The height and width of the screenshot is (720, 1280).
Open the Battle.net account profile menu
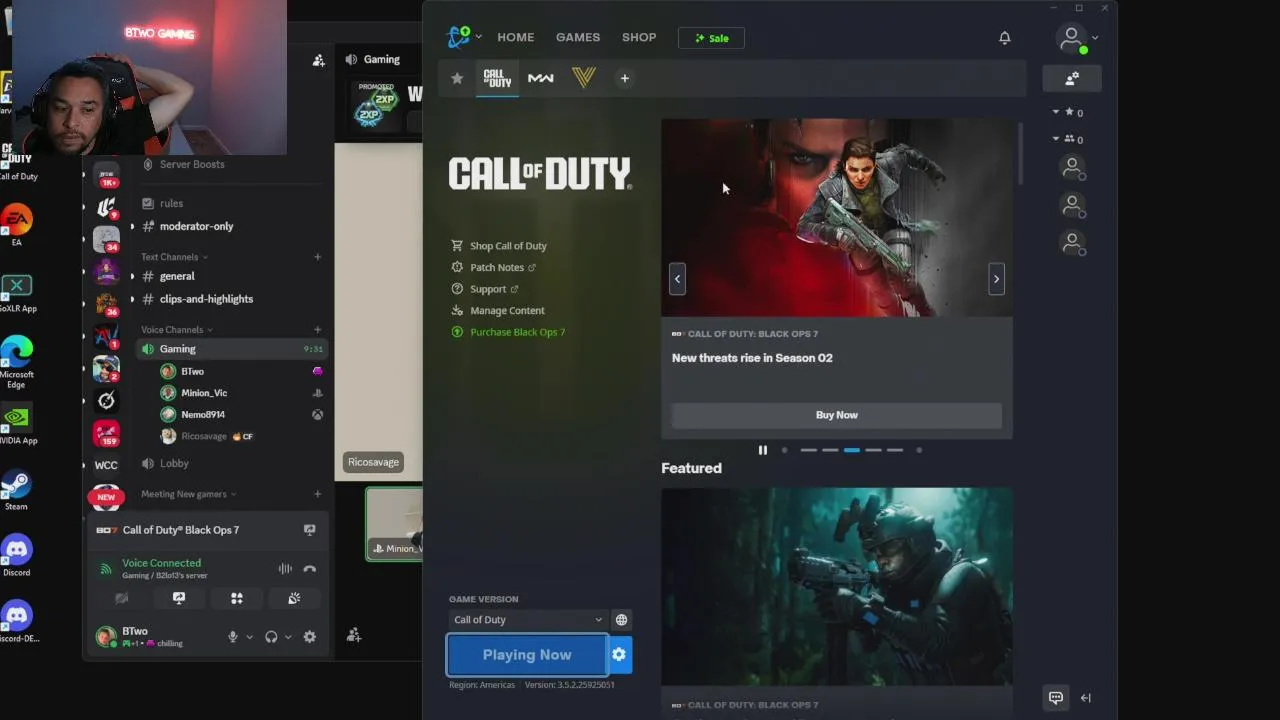(1077, 38)
